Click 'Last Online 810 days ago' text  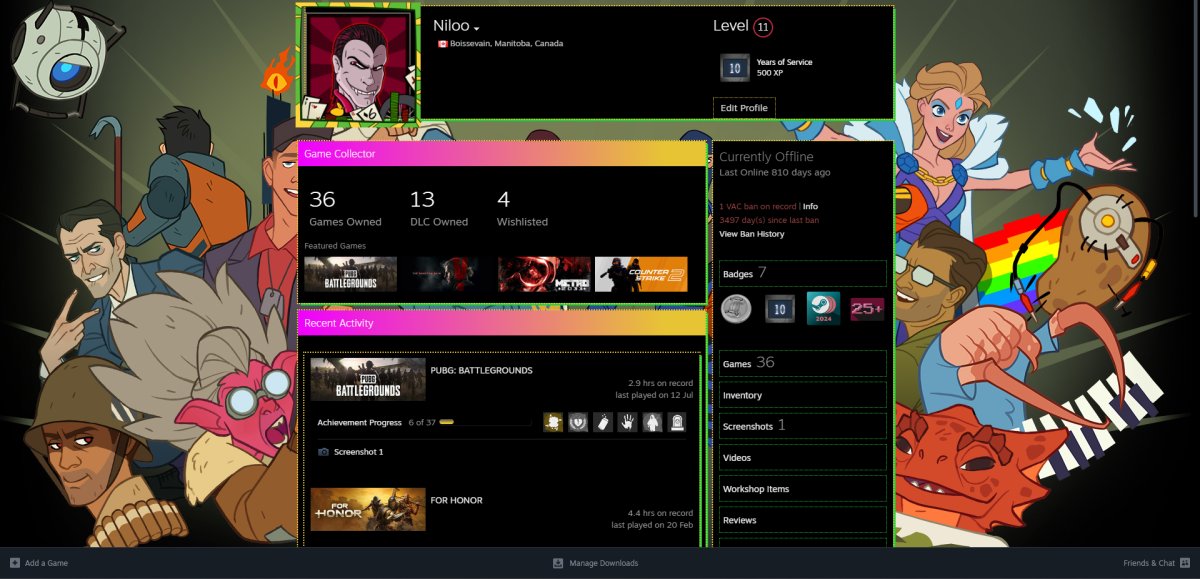tap(775, 172)
